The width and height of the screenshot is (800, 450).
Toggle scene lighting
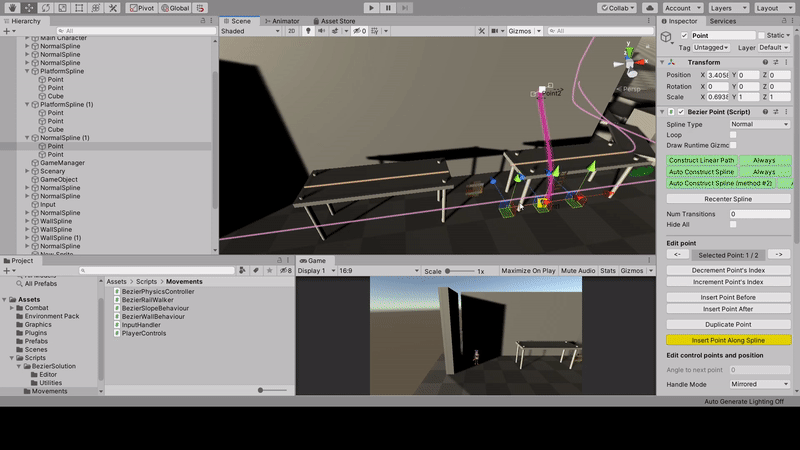[x=308, y=31]
